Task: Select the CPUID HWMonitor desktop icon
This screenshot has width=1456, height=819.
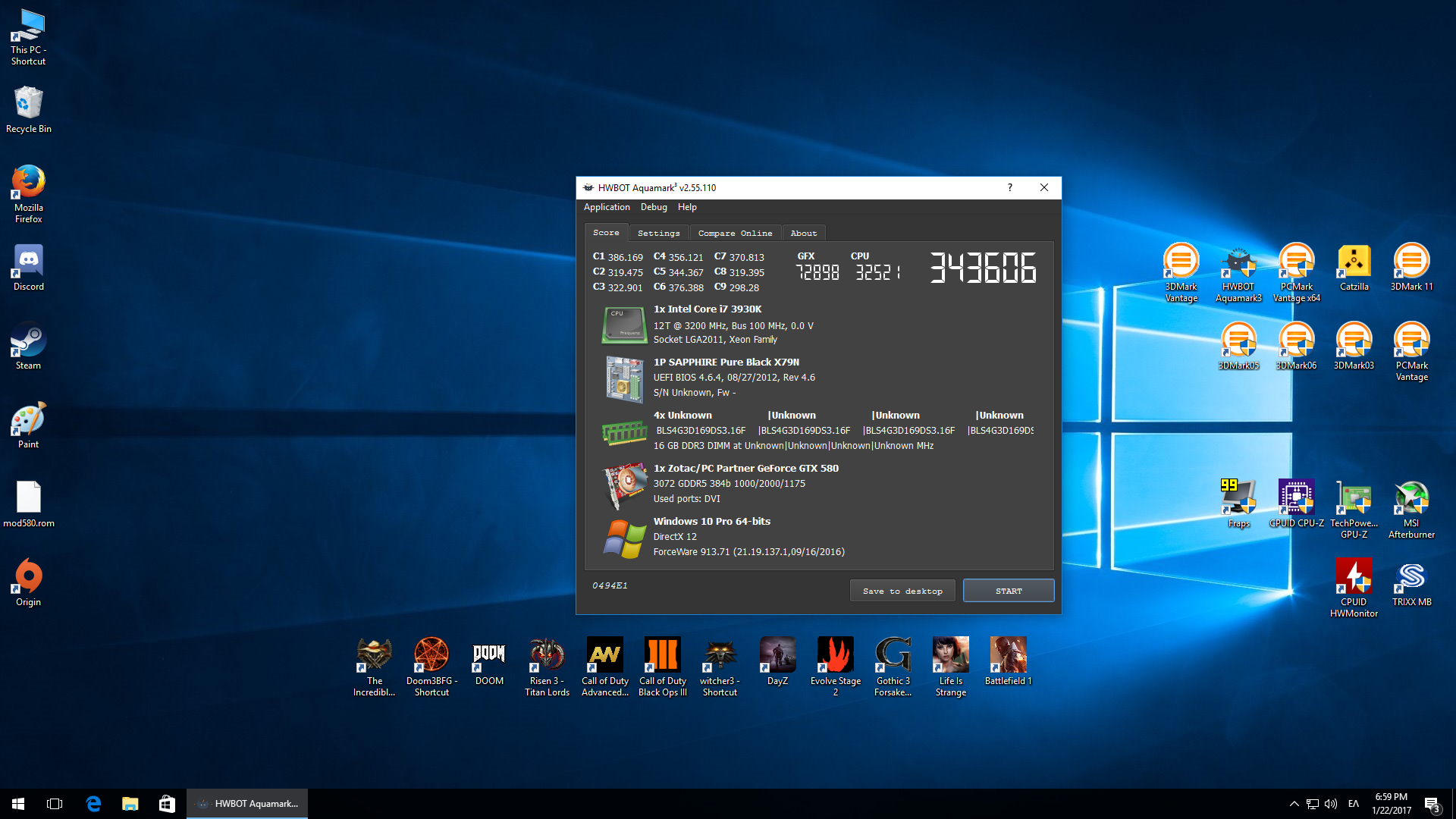Action: pos(1354,588)
